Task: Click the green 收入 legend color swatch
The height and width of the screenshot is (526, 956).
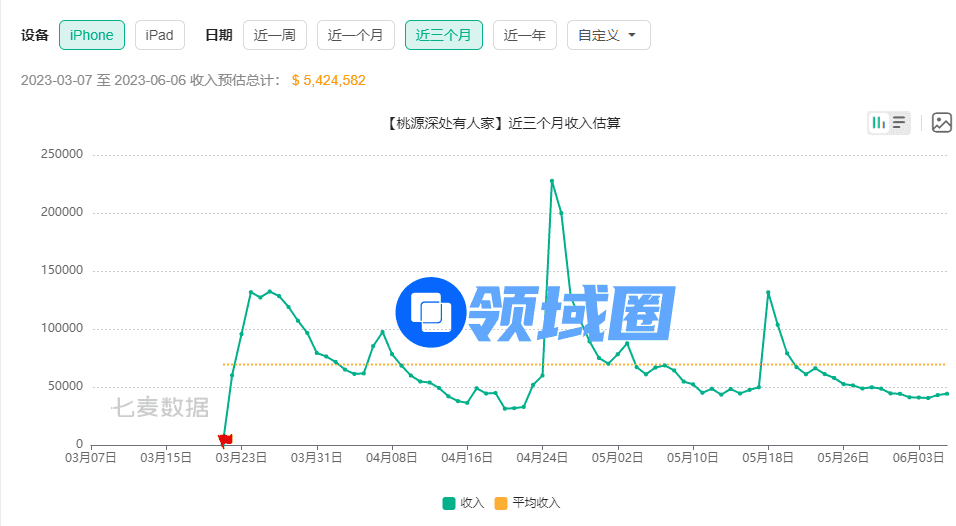Action: tap(449, 503)
